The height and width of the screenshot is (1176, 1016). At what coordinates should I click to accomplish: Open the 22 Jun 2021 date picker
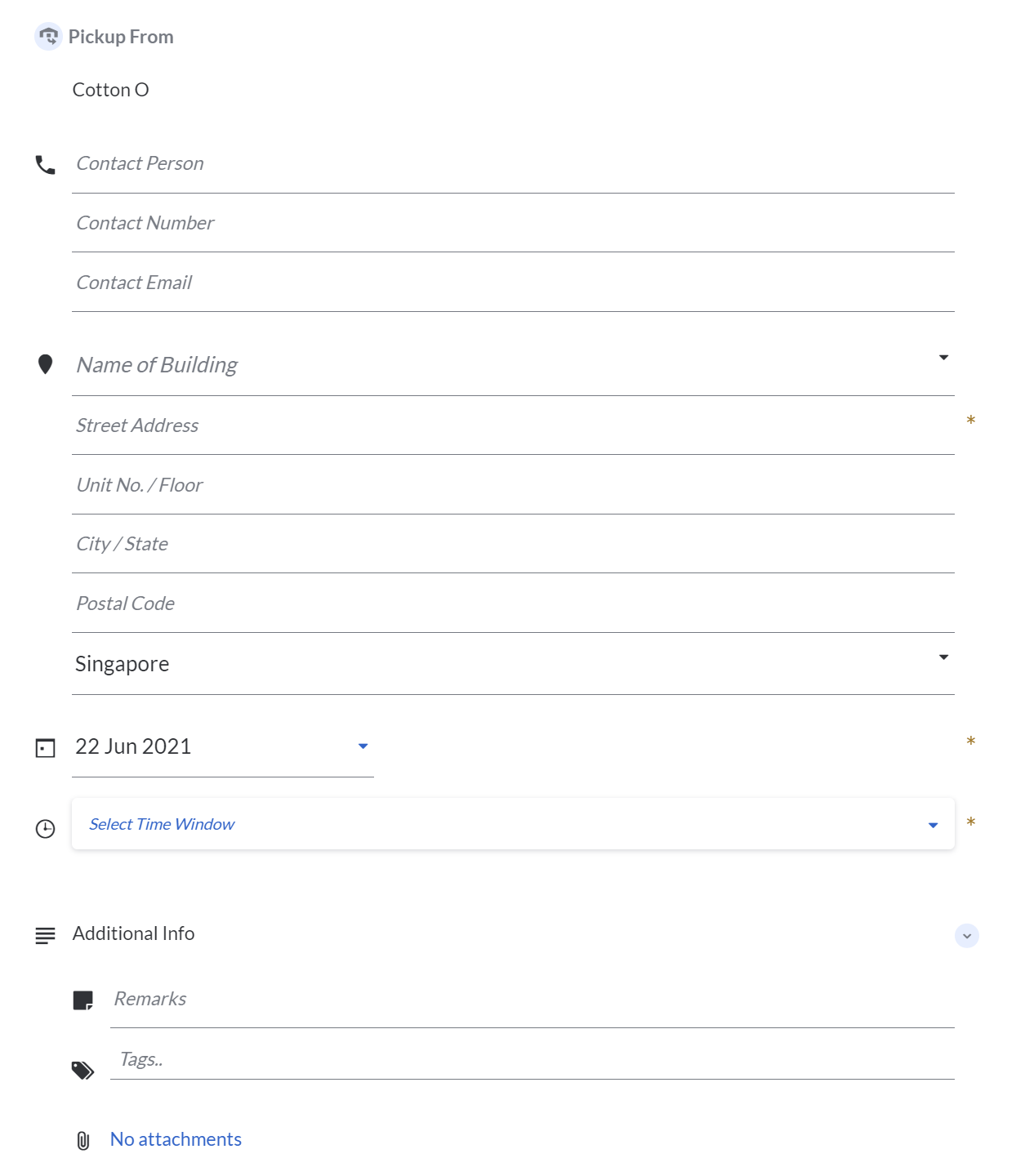(363, 746)
